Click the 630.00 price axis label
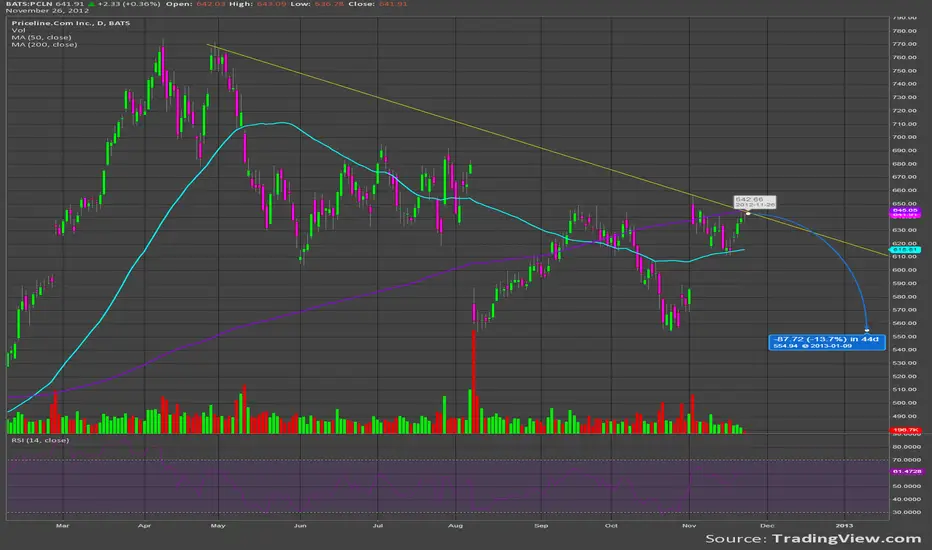Viewport: 932px width, 550px height. click(904, 230)
